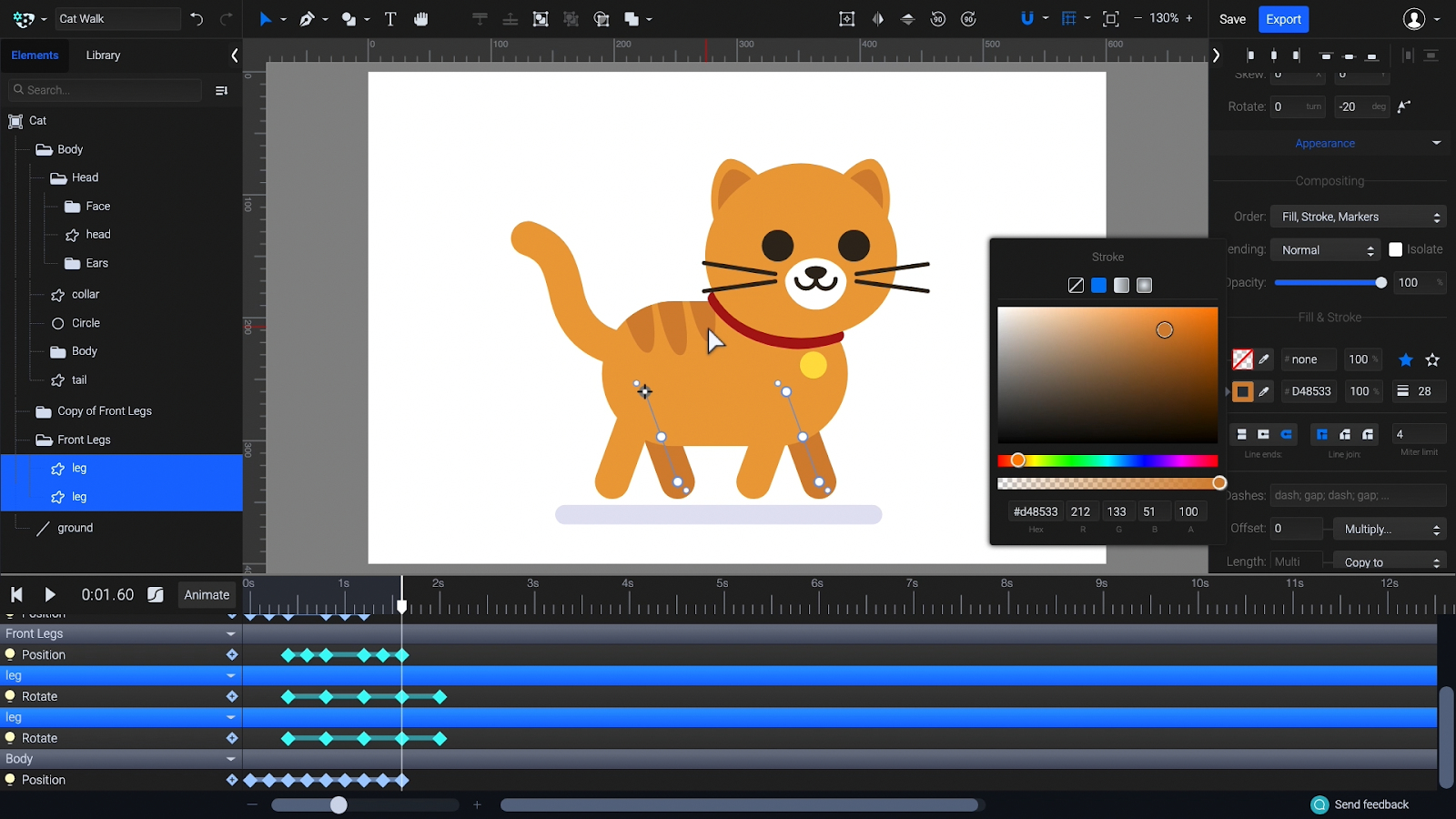Screen dimensions: 1456x819
Task: Check the Isolate checkbox
Action: point(1395,249)
